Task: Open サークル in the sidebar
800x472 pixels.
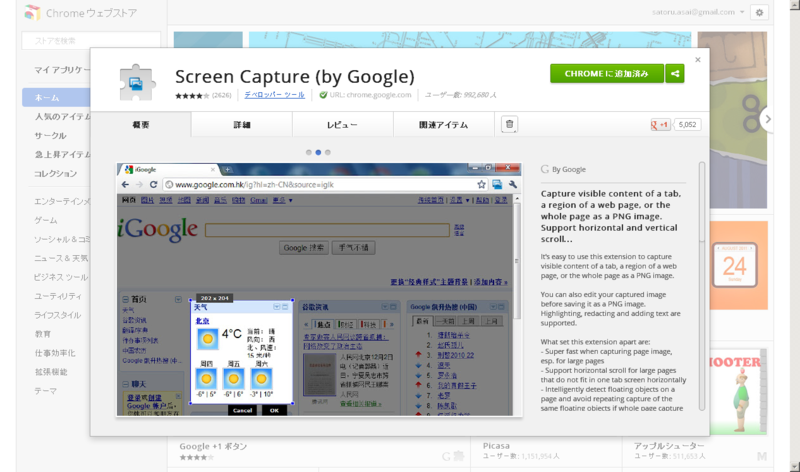Action: pyautogui.click(x=50, y=135)
